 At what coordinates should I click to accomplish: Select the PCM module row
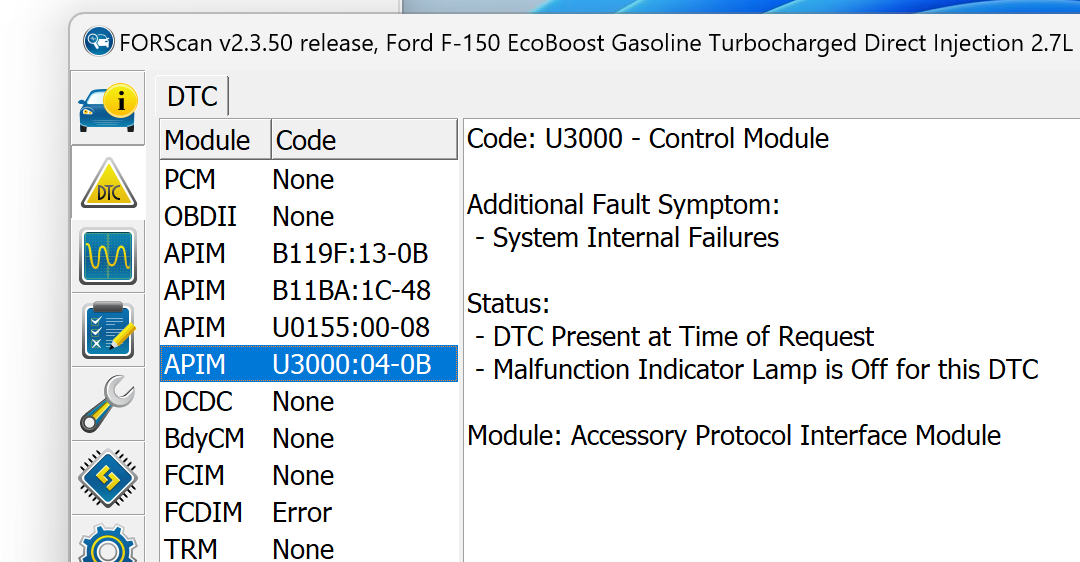[308, 180]
